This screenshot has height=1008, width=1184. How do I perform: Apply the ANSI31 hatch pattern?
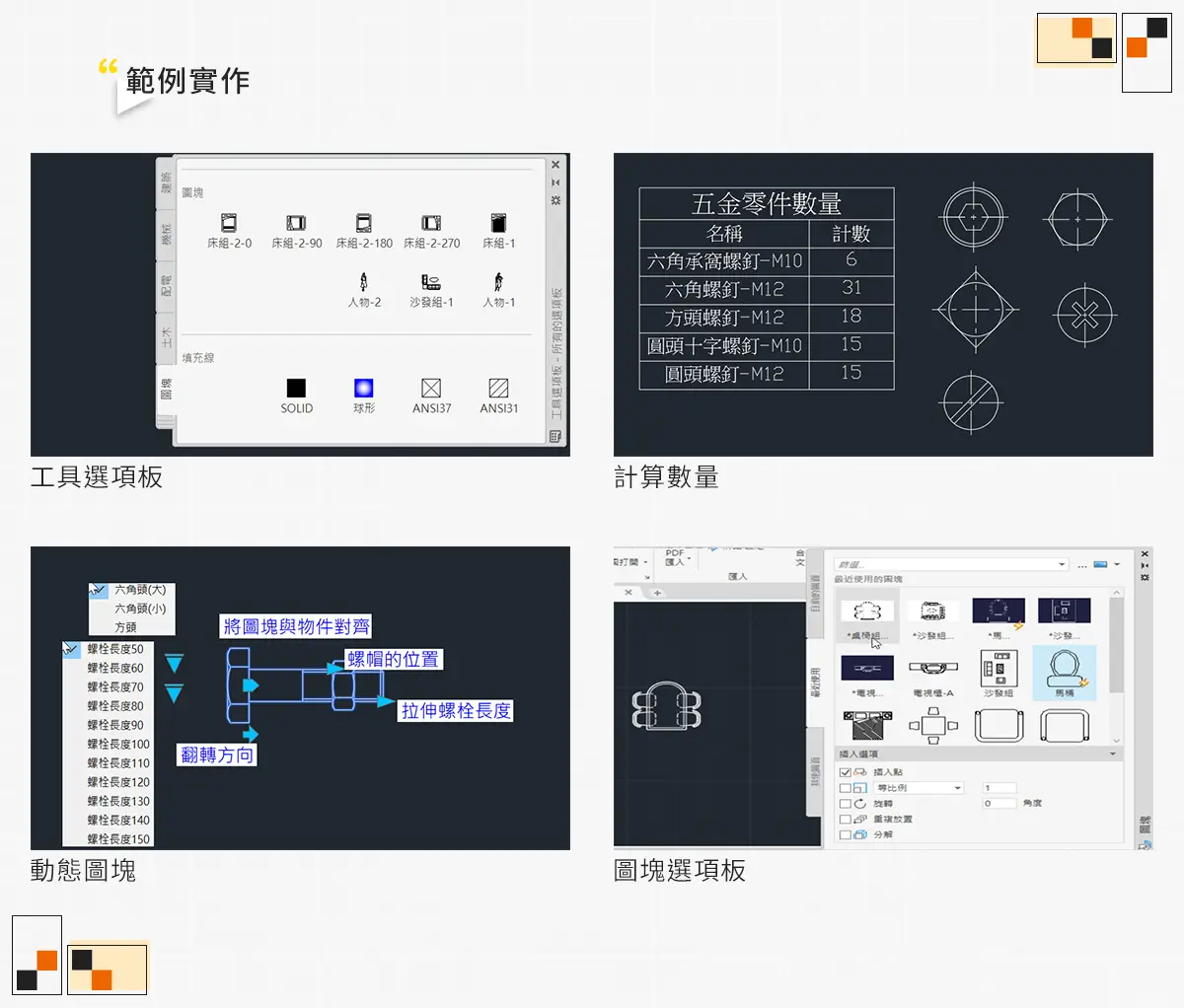pyautogui.click(x=498, y=389)
